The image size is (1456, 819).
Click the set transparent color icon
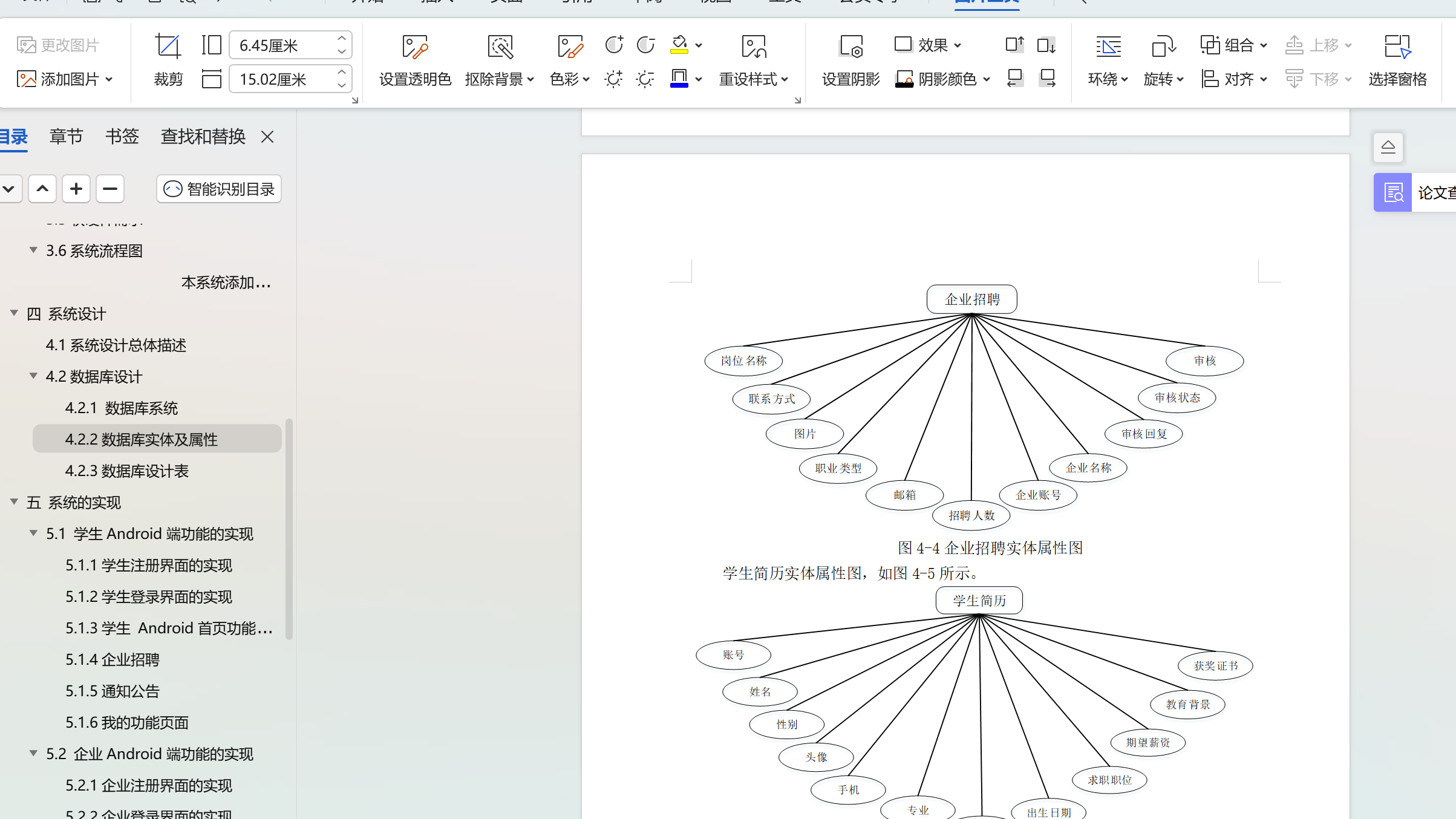[415, 47]
